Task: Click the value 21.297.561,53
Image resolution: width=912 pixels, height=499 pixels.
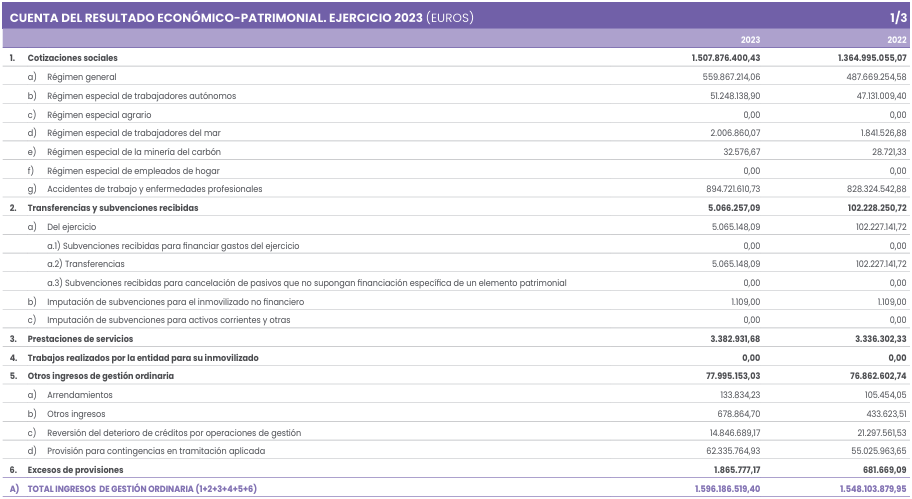Action: (882, 433)
